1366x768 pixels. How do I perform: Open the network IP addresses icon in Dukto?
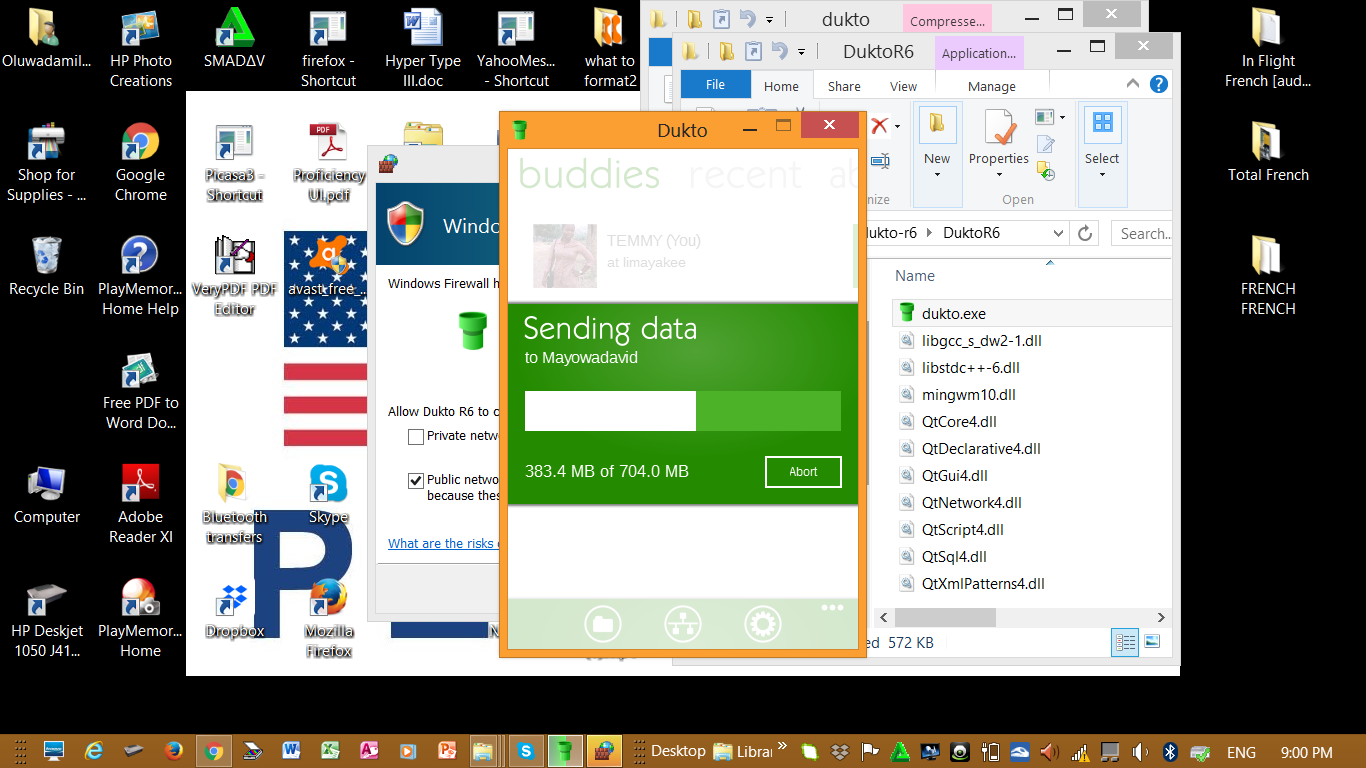[683, 625]
